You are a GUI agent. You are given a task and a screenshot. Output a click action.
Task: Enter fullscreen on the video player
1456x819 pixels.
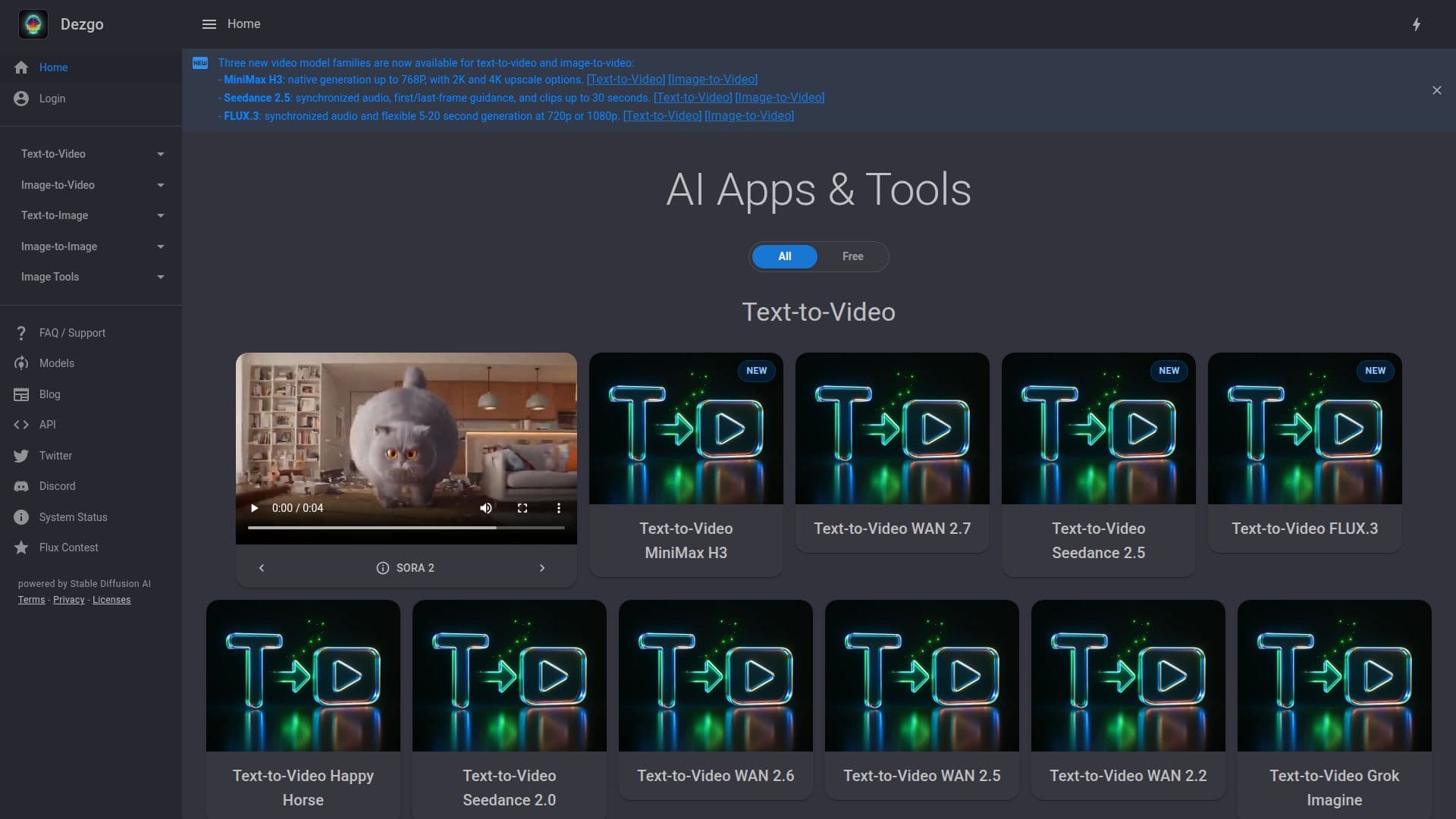point(522,508)
